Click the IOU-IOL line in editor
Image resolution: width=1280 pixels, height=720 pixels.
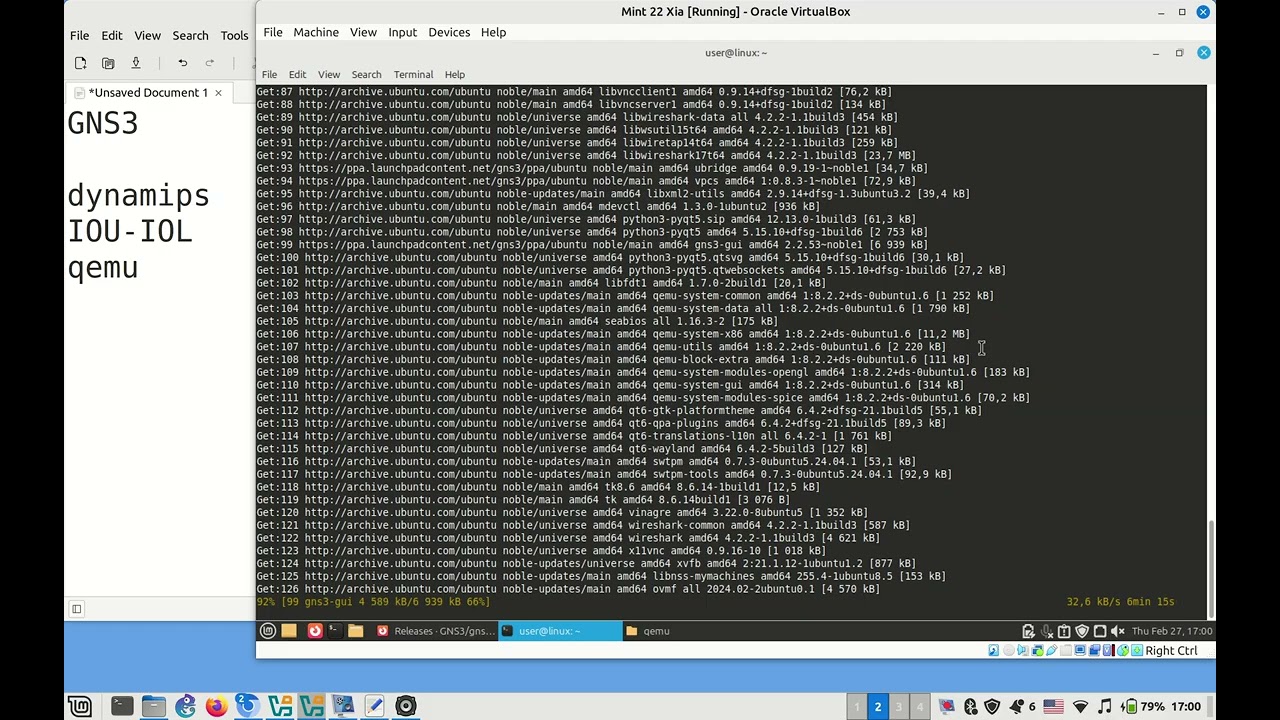tap(129, 232)
